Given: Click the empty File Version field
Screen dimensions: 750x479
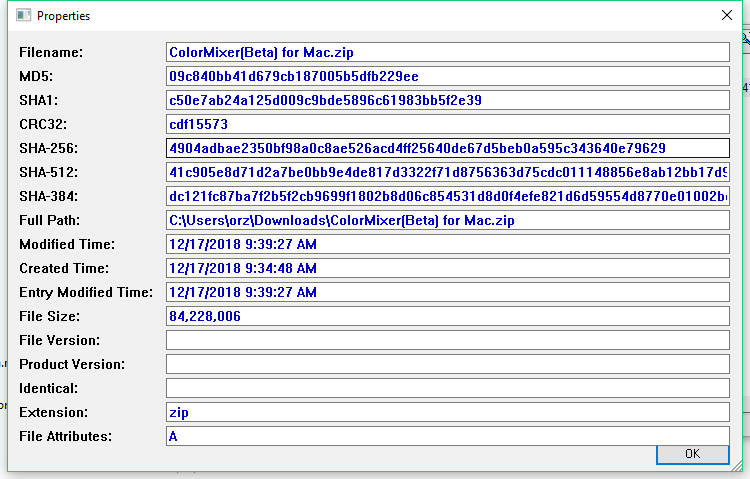Looking at the screenshot, I should pyautogui.click(x=447, y=340).
